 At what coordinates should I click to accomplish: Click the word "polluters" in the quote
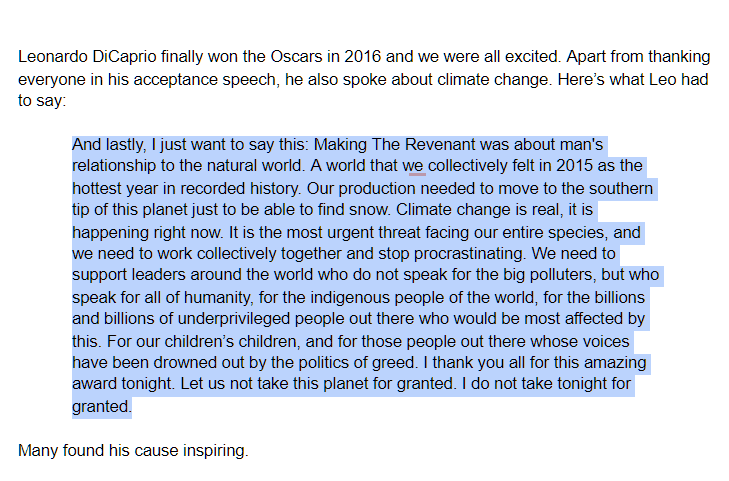pos(563,275)
